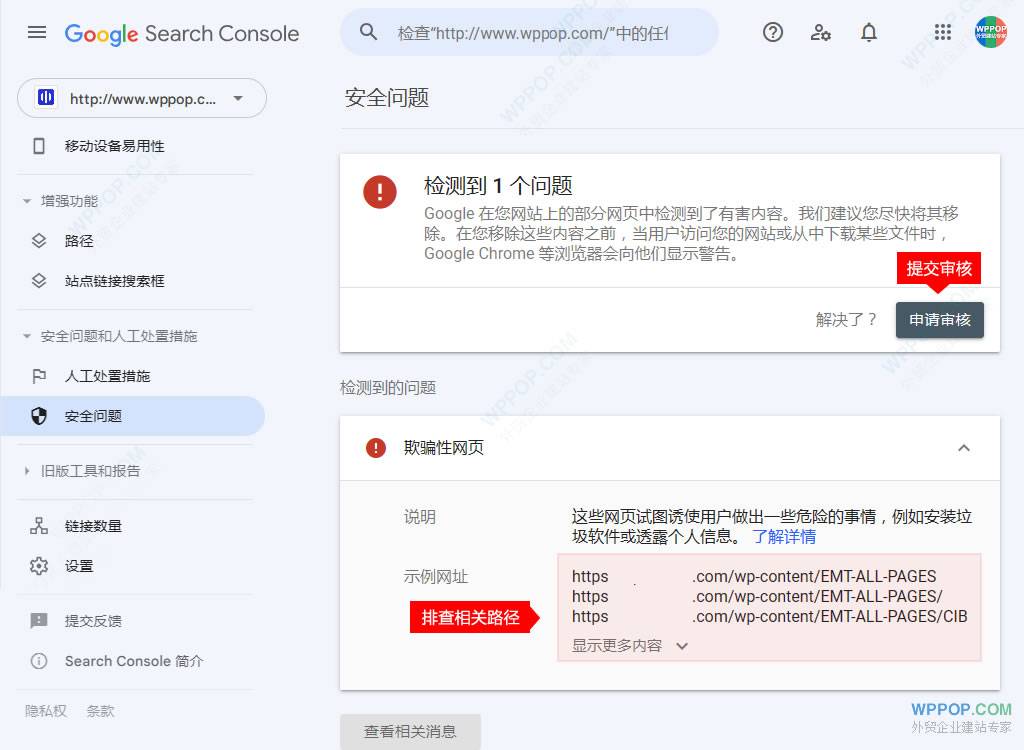The image size is (1024, 750).
Task: Open the hamburger main menu
Action: (37, 32)
